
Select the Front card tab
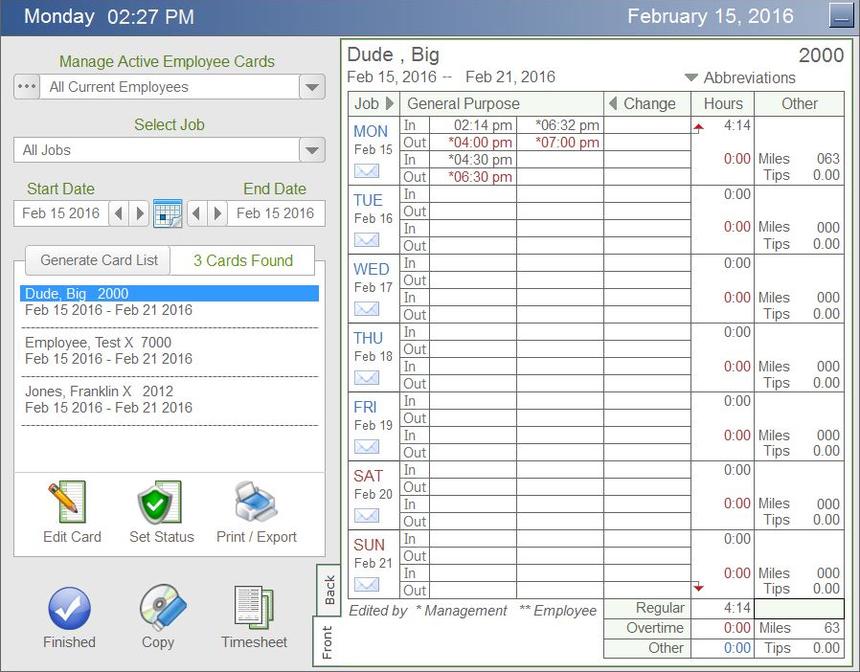[x=330, y=639]
